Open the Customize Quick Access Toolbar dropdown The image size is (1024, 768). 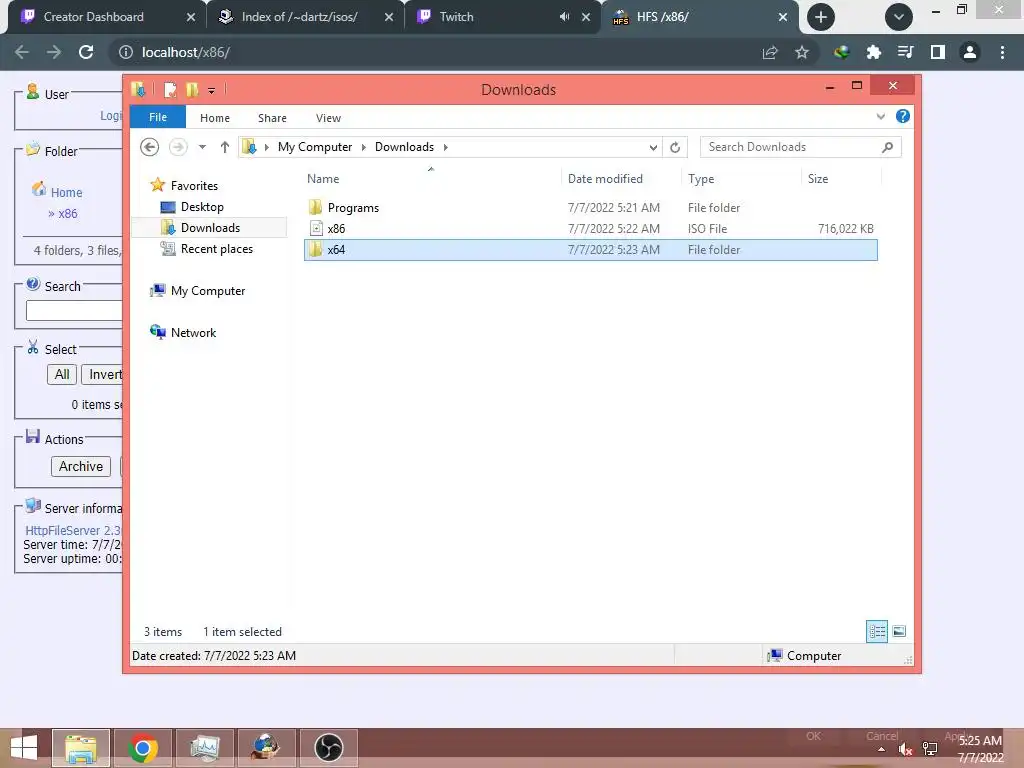point(212,91)
